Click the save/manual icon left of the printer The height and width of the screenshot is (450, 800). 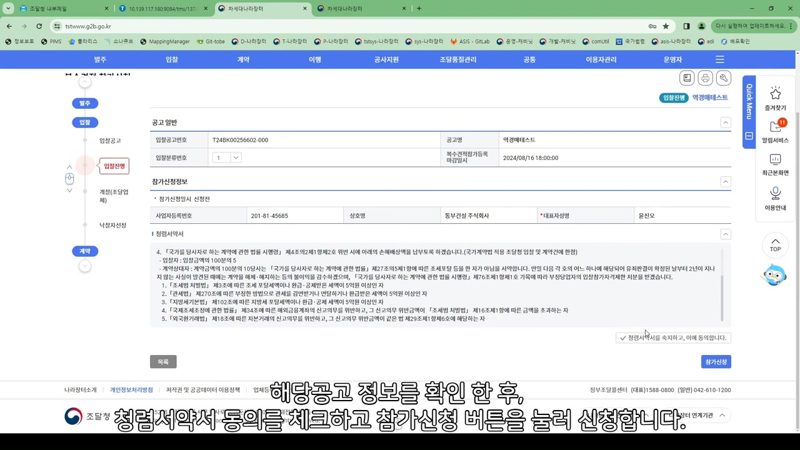tap(687, 78)
